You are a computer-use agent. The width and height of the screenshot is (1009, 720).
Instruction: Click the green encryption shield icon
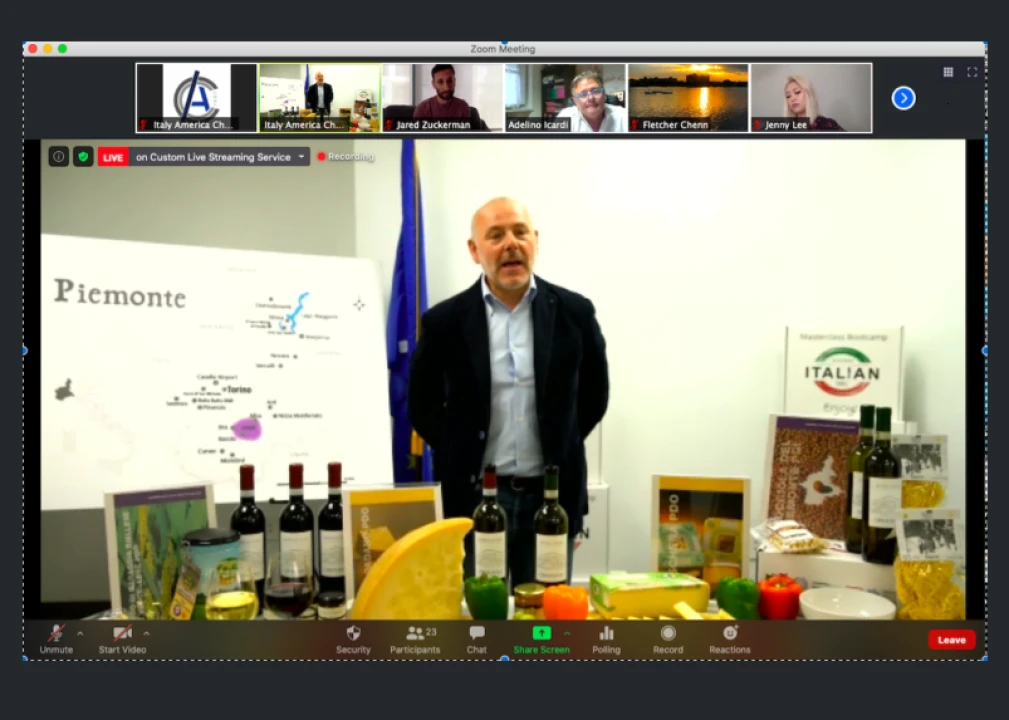point(83,157)
